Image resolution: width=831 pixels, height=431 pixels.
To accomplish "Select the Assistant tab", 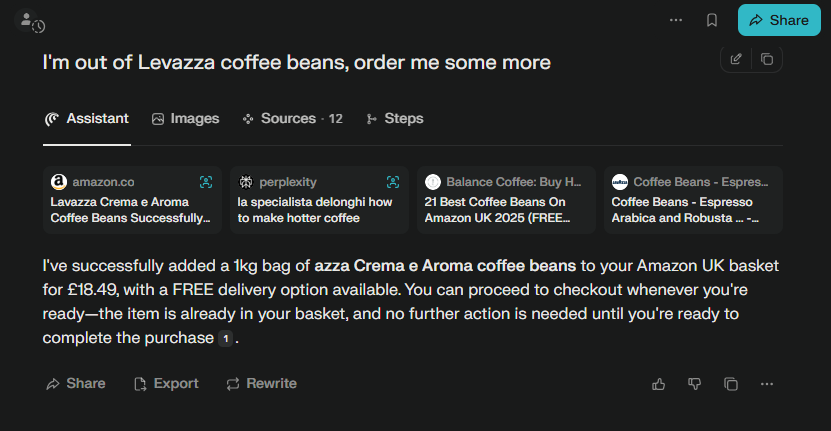I will (87, 119).
